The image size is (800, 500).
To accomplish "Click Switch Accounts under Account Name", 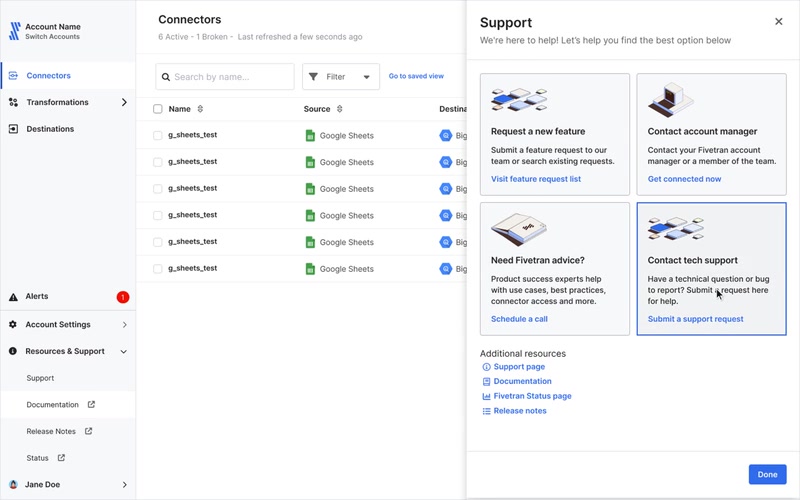I will [x=53, y=37].
